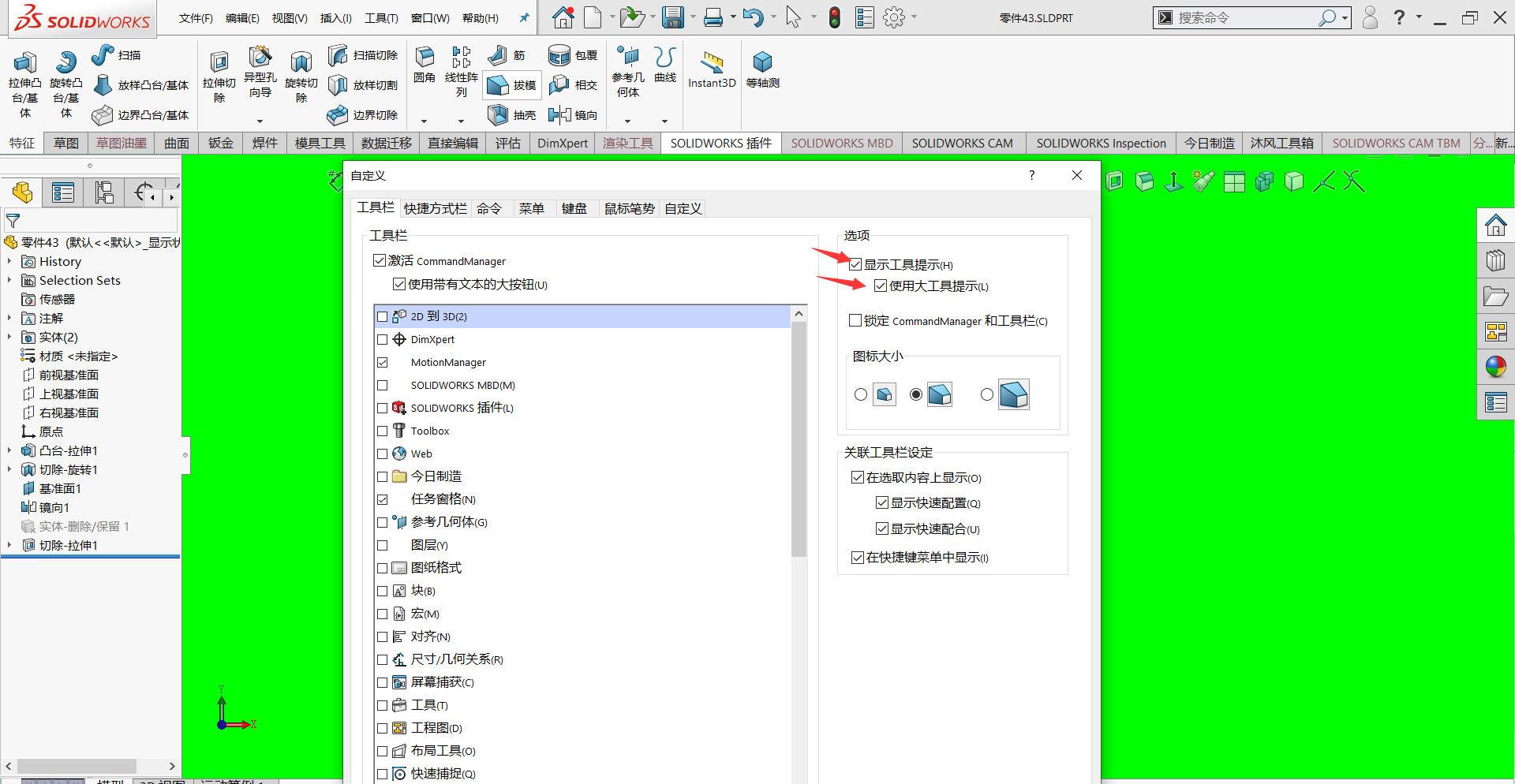Select the Wrap (包覆) tool
Screen dimensions: 1515x784
tap(573, 55)
